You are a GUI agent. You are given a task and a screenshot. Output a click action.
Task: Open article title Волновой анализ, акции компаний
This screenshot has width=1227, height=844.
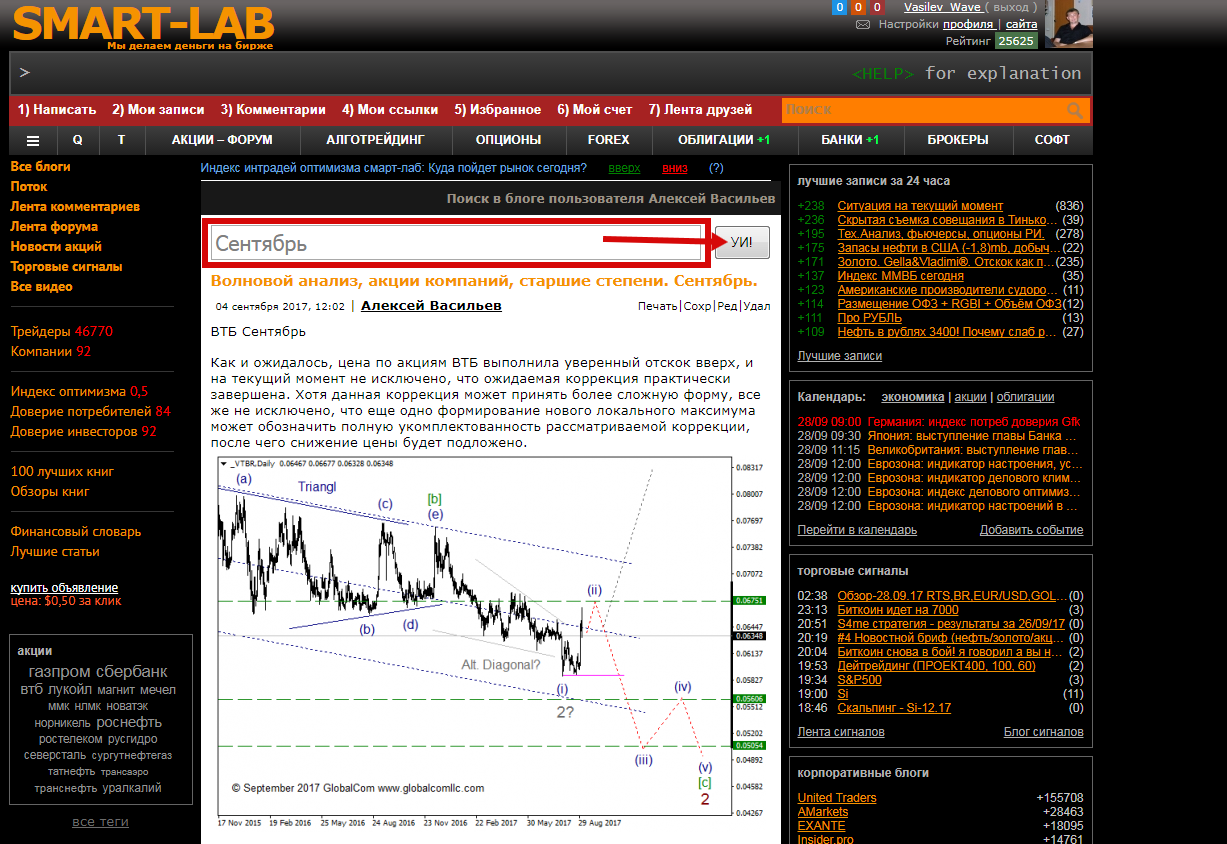point(484,282)
